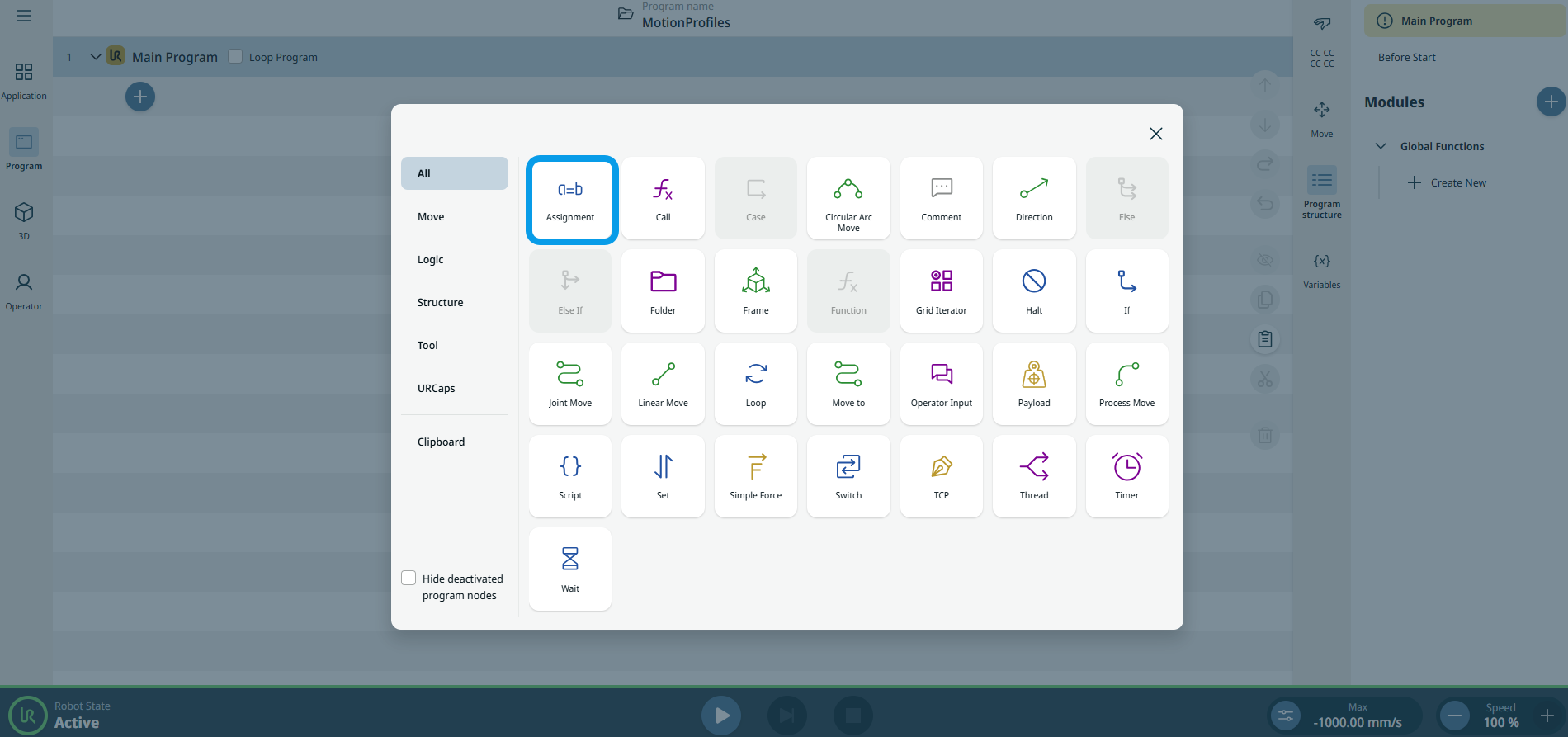This screenshot has width=1568, height=737.
Task: Add a Simple Force node
Action: coord(755,476)
